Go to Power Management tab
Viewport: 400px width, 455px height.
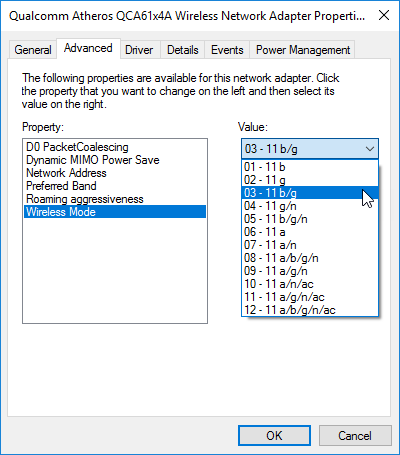pos(302,50)
